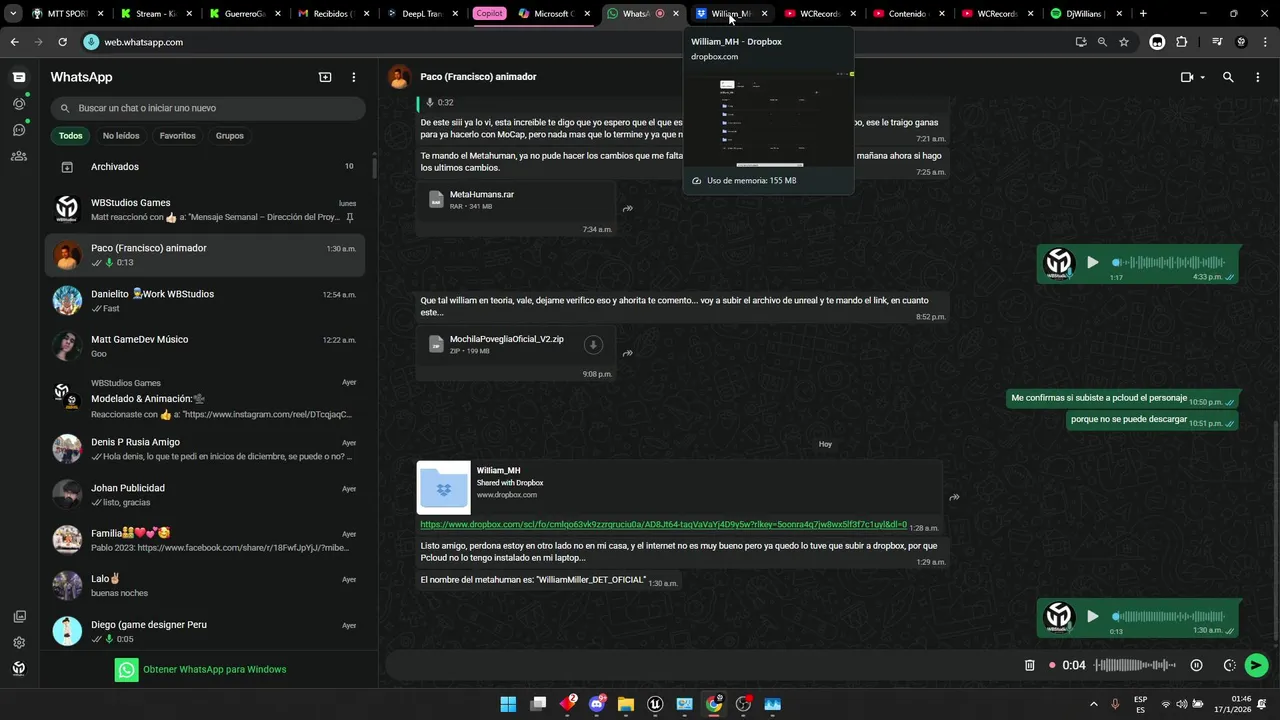The image size is (1280, 720).
Task: Open the Johan Publicidad chat
Action: [205, 495]
